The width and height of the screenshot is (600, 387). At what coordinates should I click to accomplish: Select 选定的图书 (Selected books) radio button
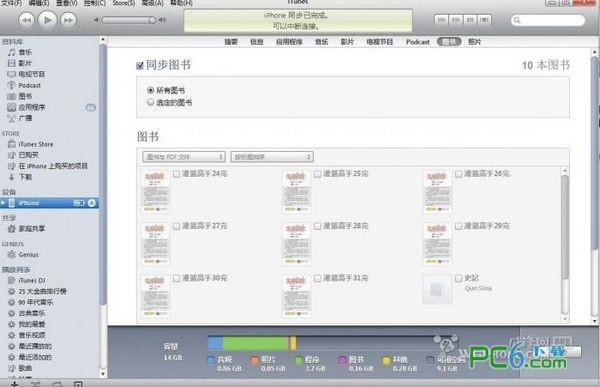[150, 102]
